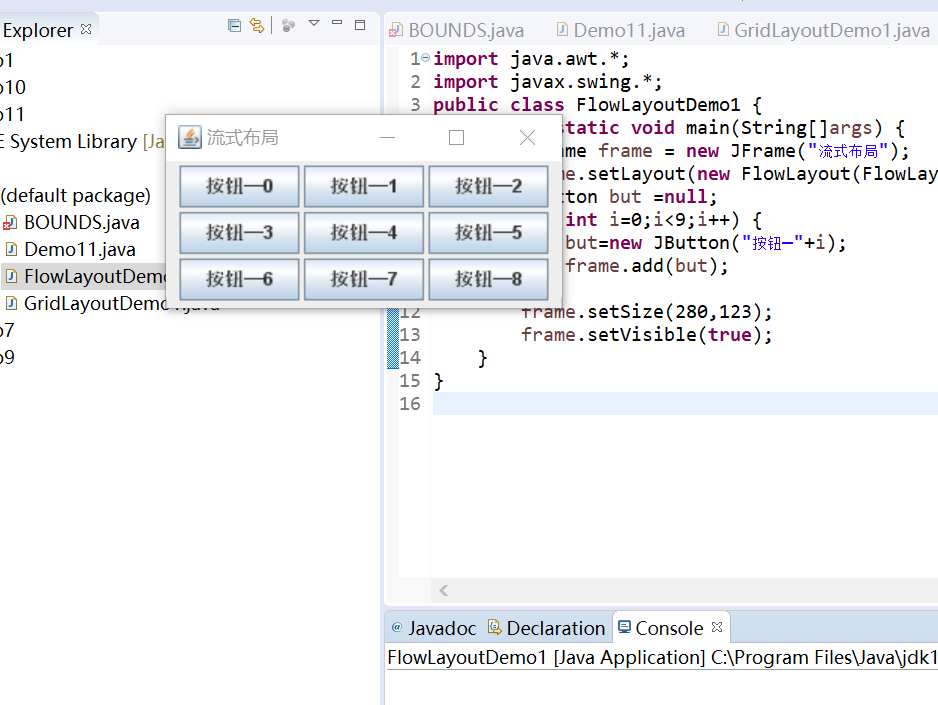
Task: Select Demo11.java in the package tree
Action: 78,249
